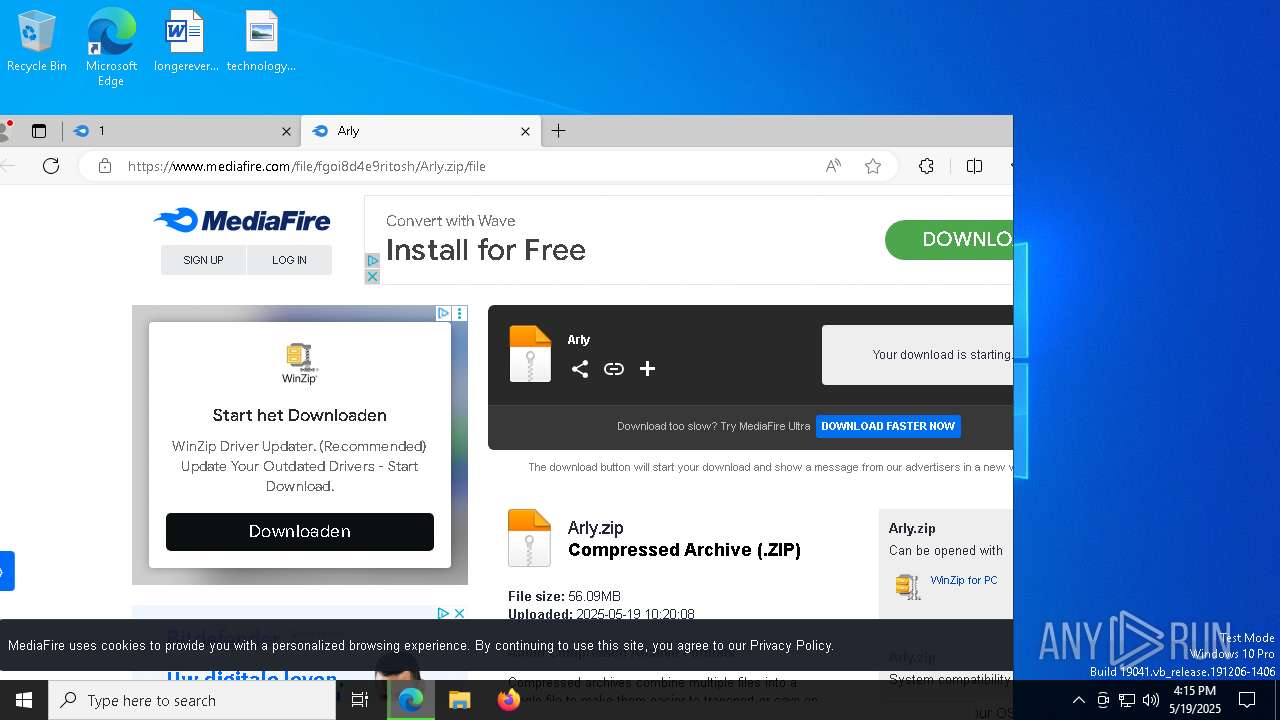Open the Privacy Policy link

[790, 646]
